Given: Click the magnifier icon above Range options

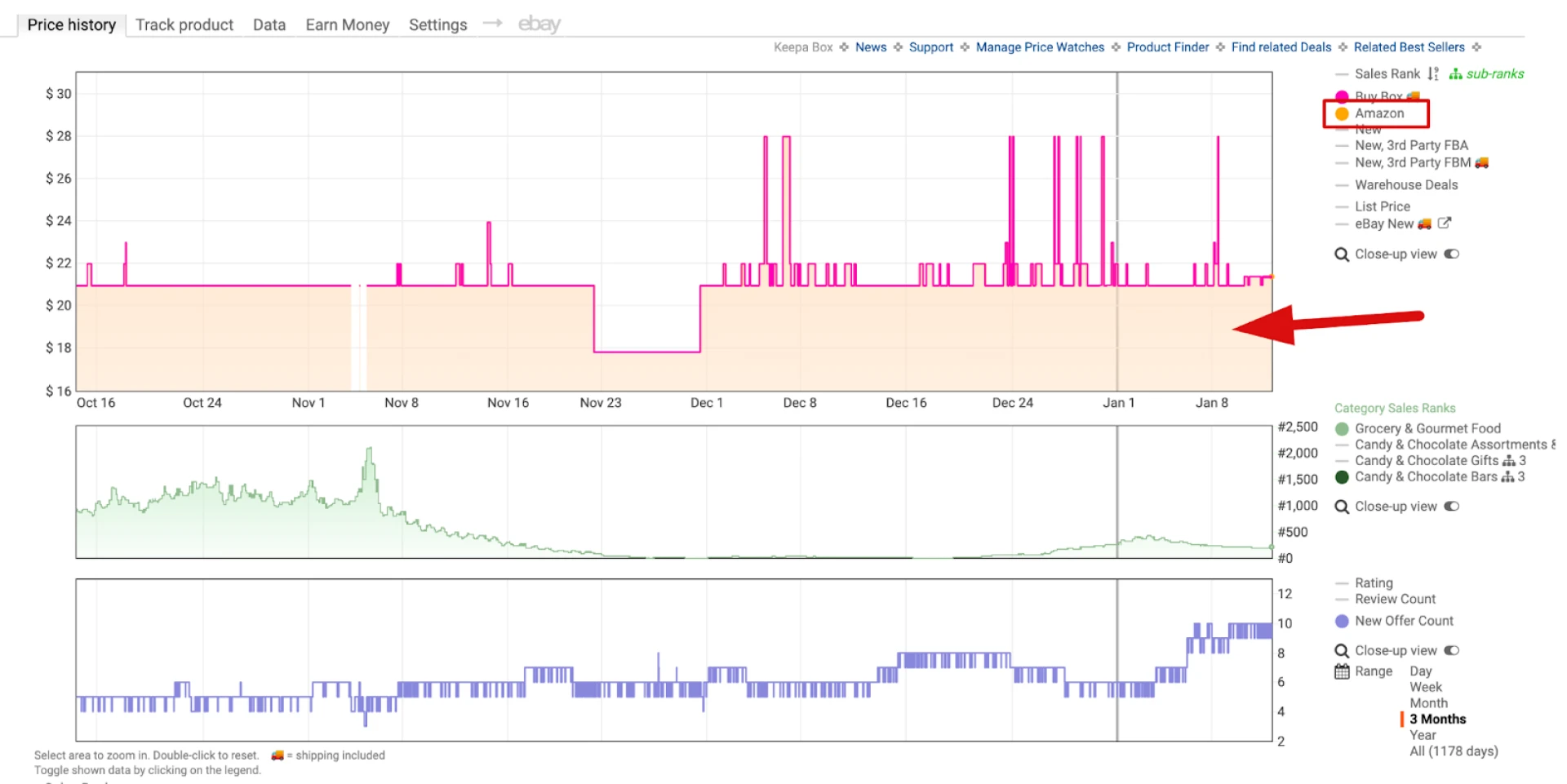Looking at the screenshot, I should pyautogui.click(x=1343, y=650).
